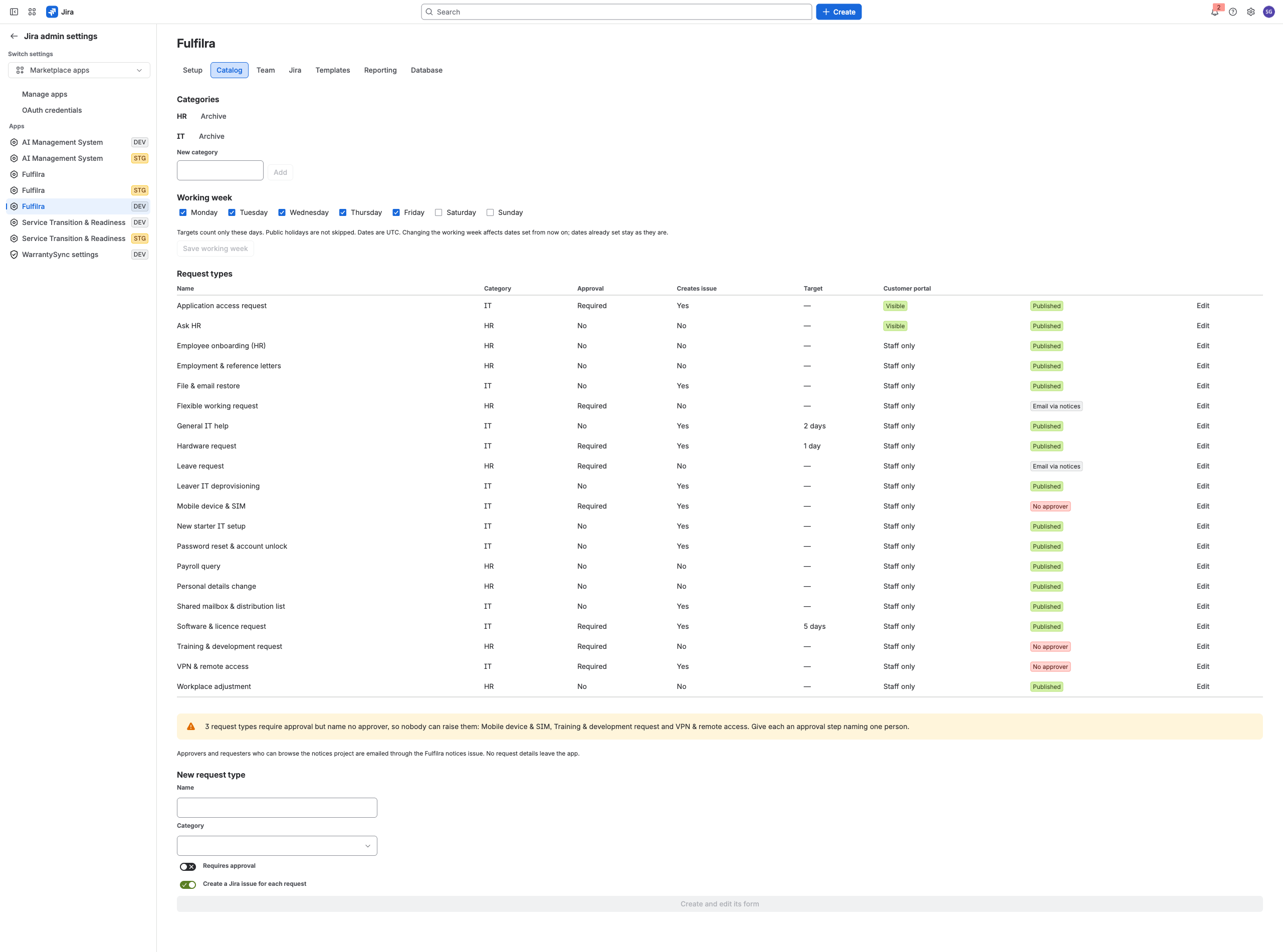Image resolution: width=1283 pixels, height=952 pixels.
Task: Focus the New category text field
Action: (220, 170)
